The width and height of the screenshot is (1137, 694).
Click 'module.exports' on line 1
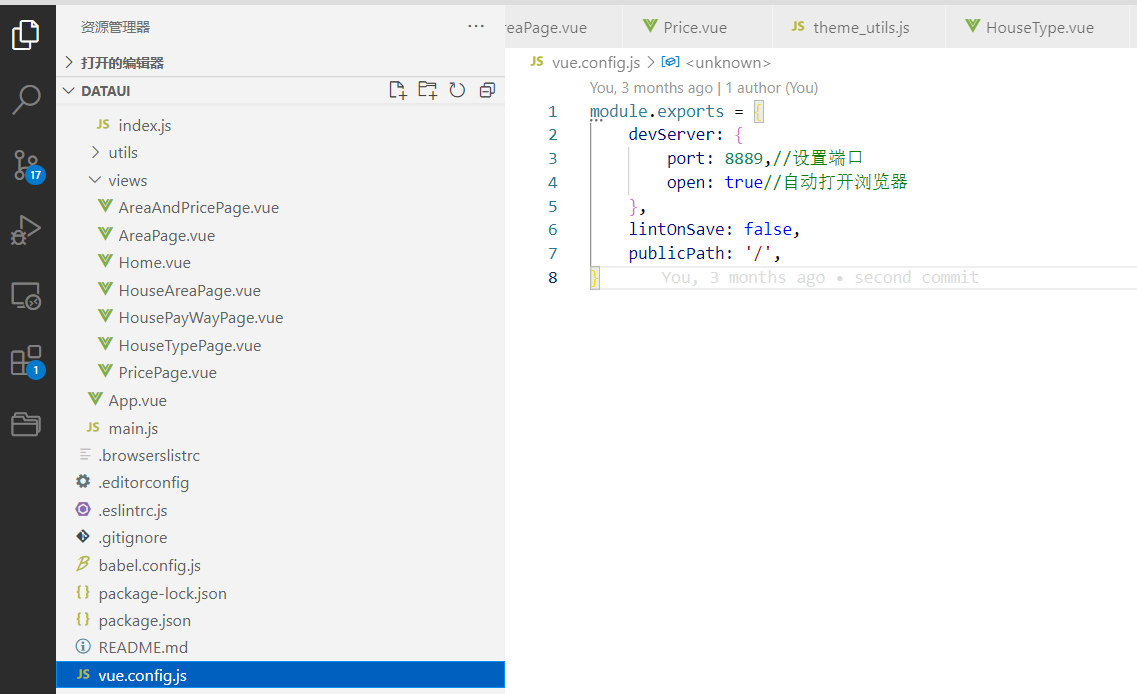pos(657,112)
